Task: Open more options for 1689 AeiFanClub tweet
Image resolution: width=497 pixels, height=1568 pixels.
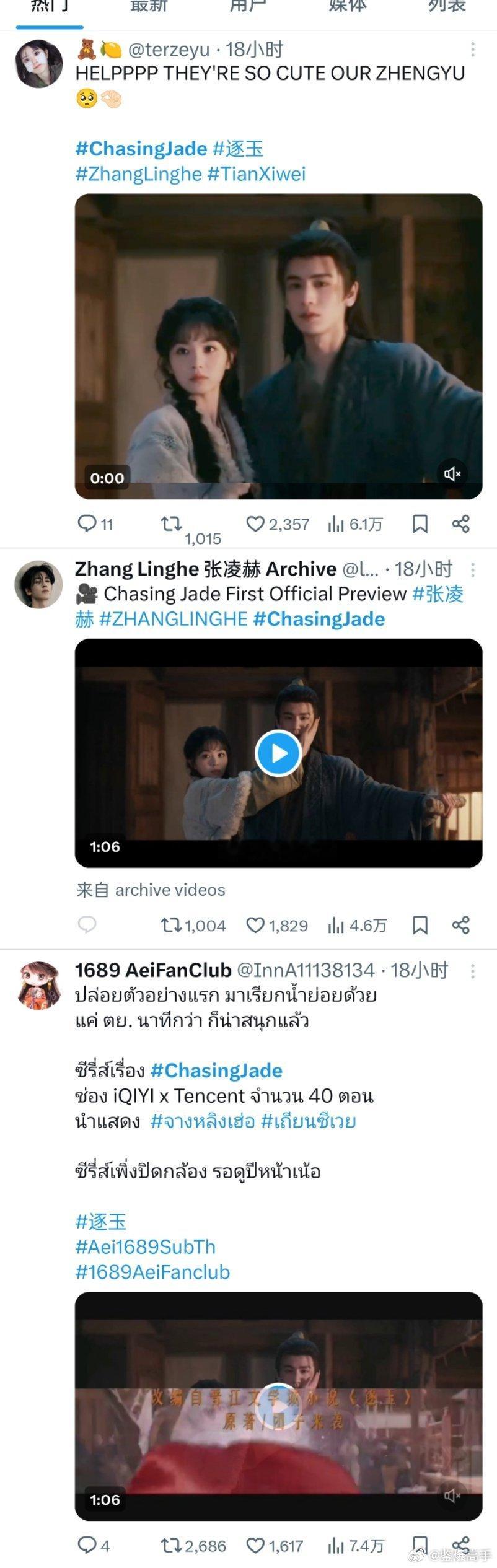Action: [473, 970]
